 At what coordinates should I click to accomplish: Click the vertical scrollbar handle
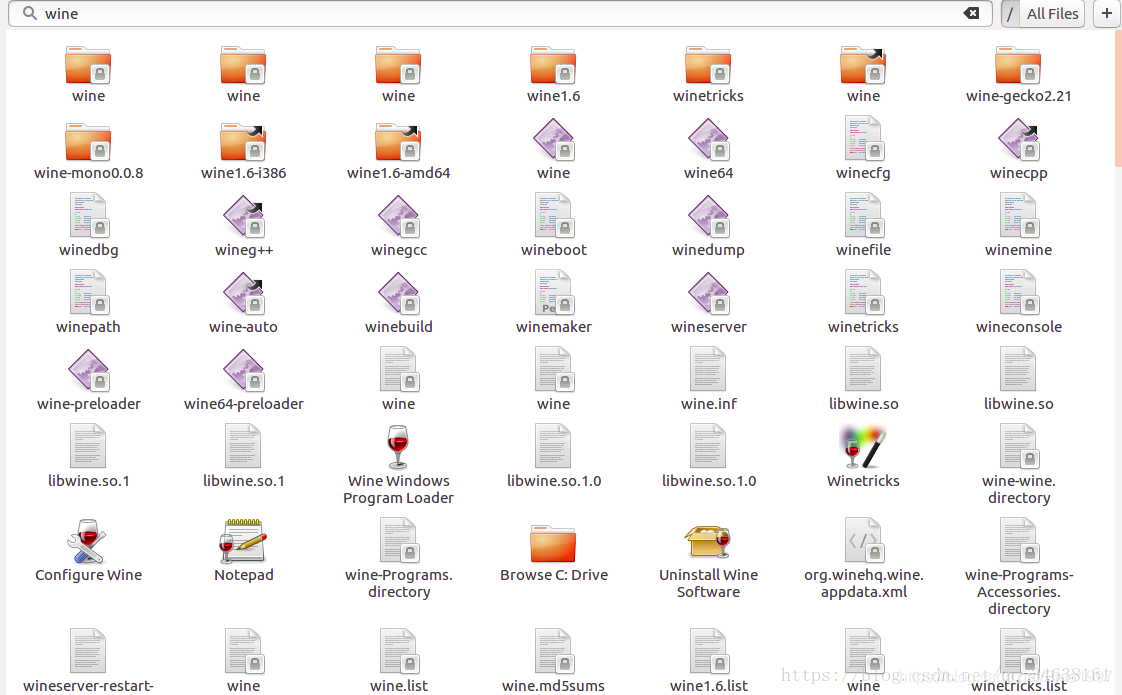[1118, 99]
